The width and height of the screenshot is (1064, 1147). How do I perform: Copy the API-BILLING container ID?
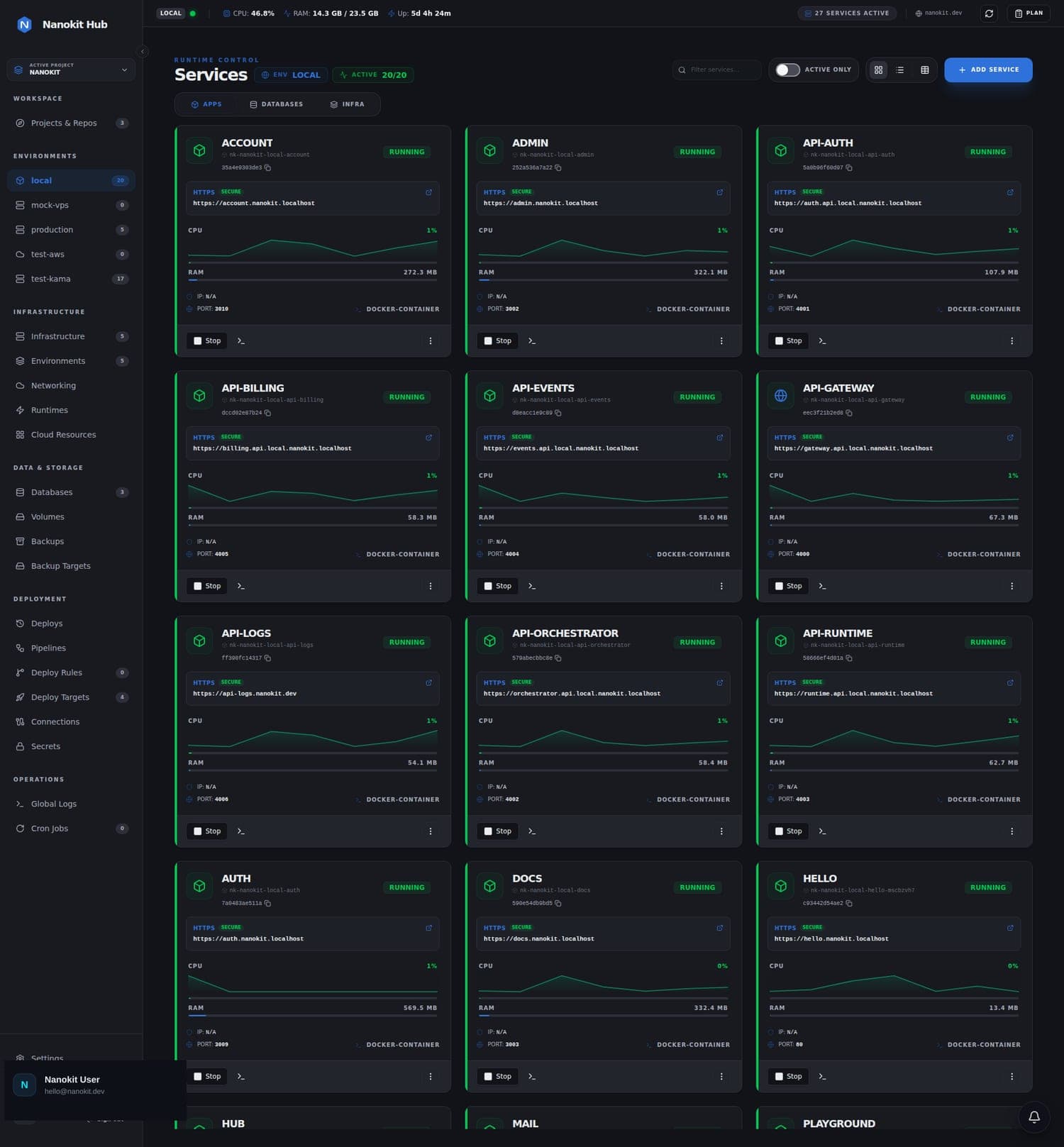pos(267,413)
